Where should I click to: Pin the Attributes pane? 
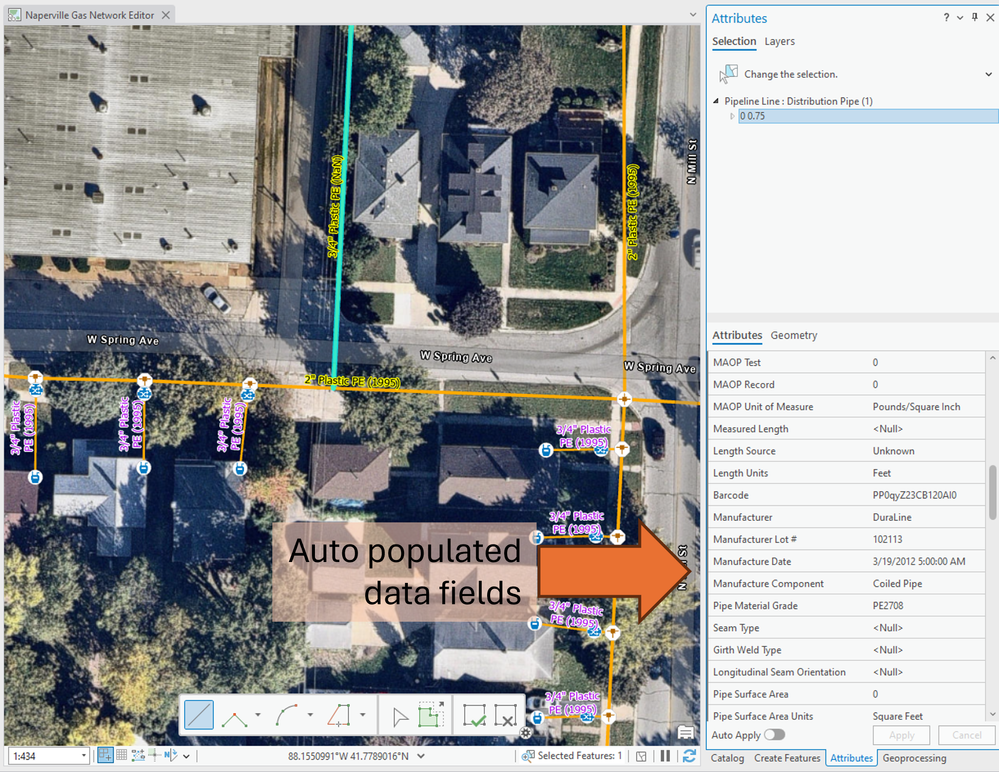pos(975,17)
